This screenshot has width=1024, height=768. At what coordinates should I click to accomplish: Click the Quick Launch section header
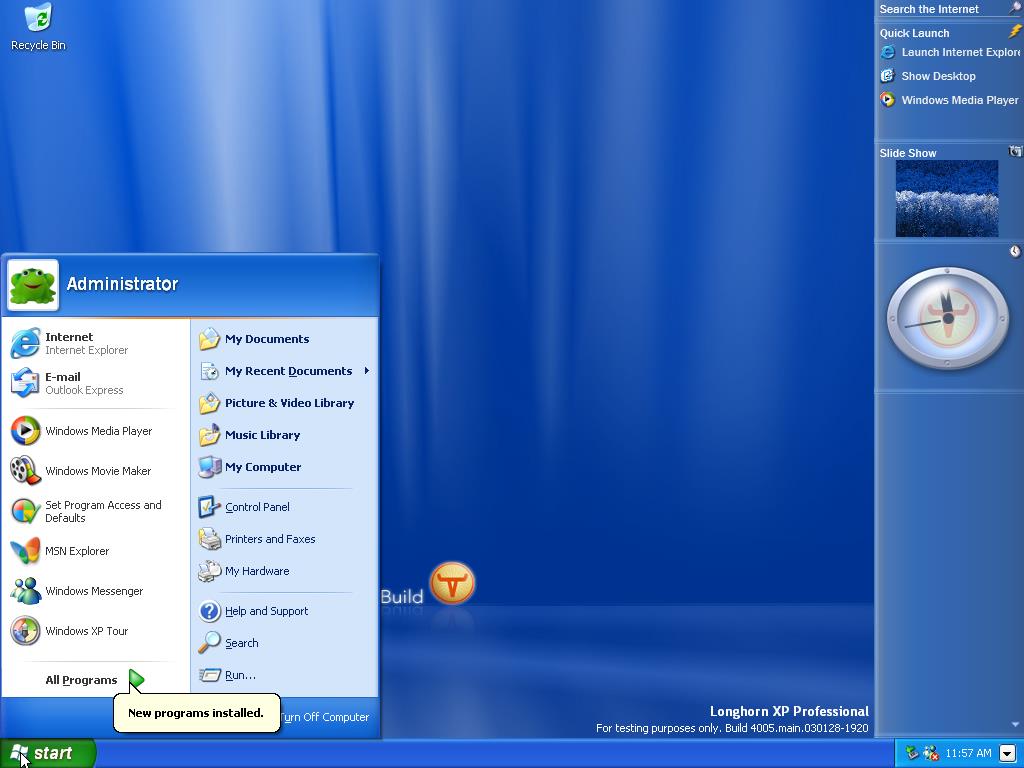click(x=914, y=33)
